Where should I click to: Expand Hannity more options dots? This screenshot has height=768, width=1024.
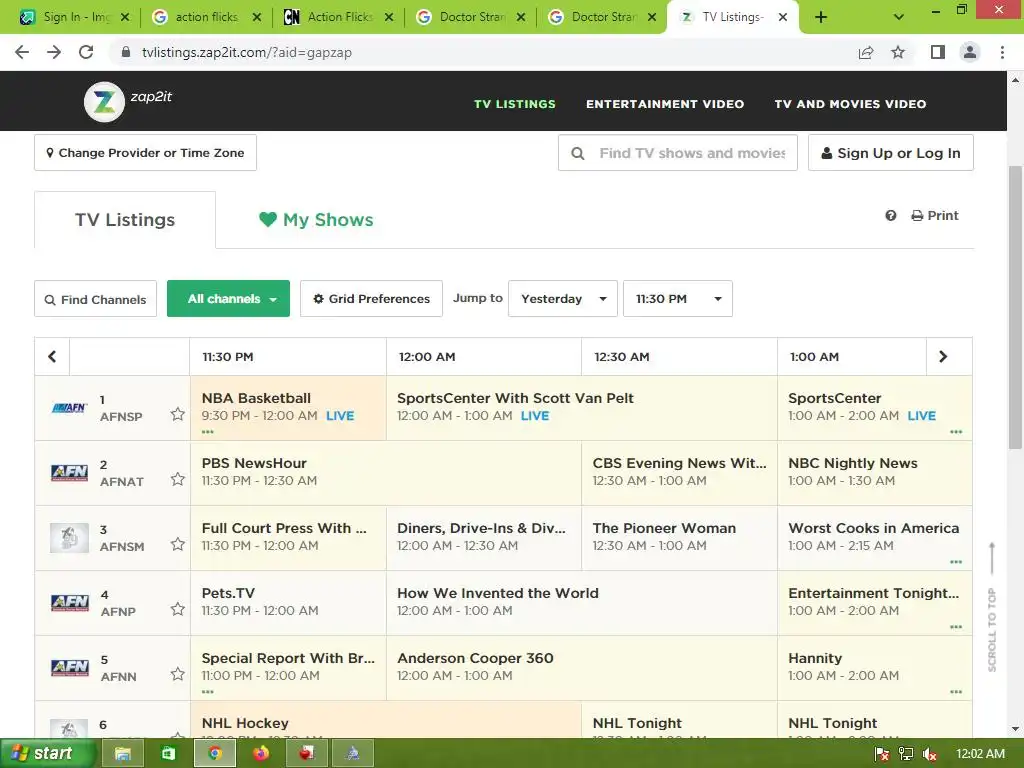(956, 692)
